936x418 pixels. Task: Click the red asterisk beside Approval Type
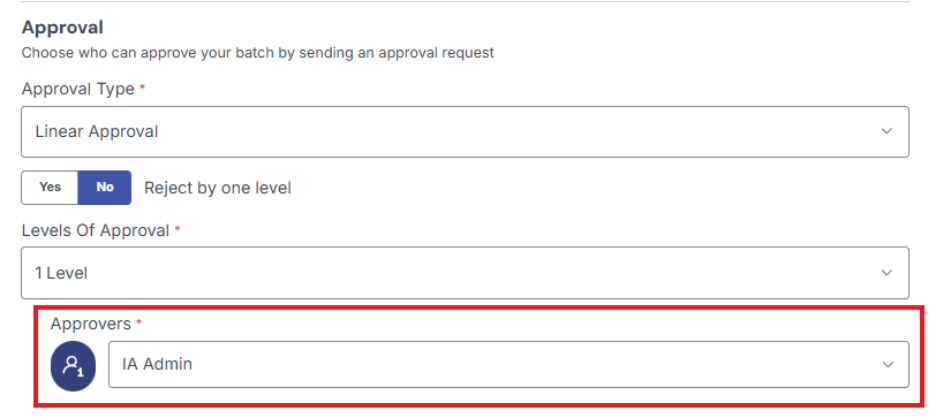pyautogui.click(x=142, y=87)
